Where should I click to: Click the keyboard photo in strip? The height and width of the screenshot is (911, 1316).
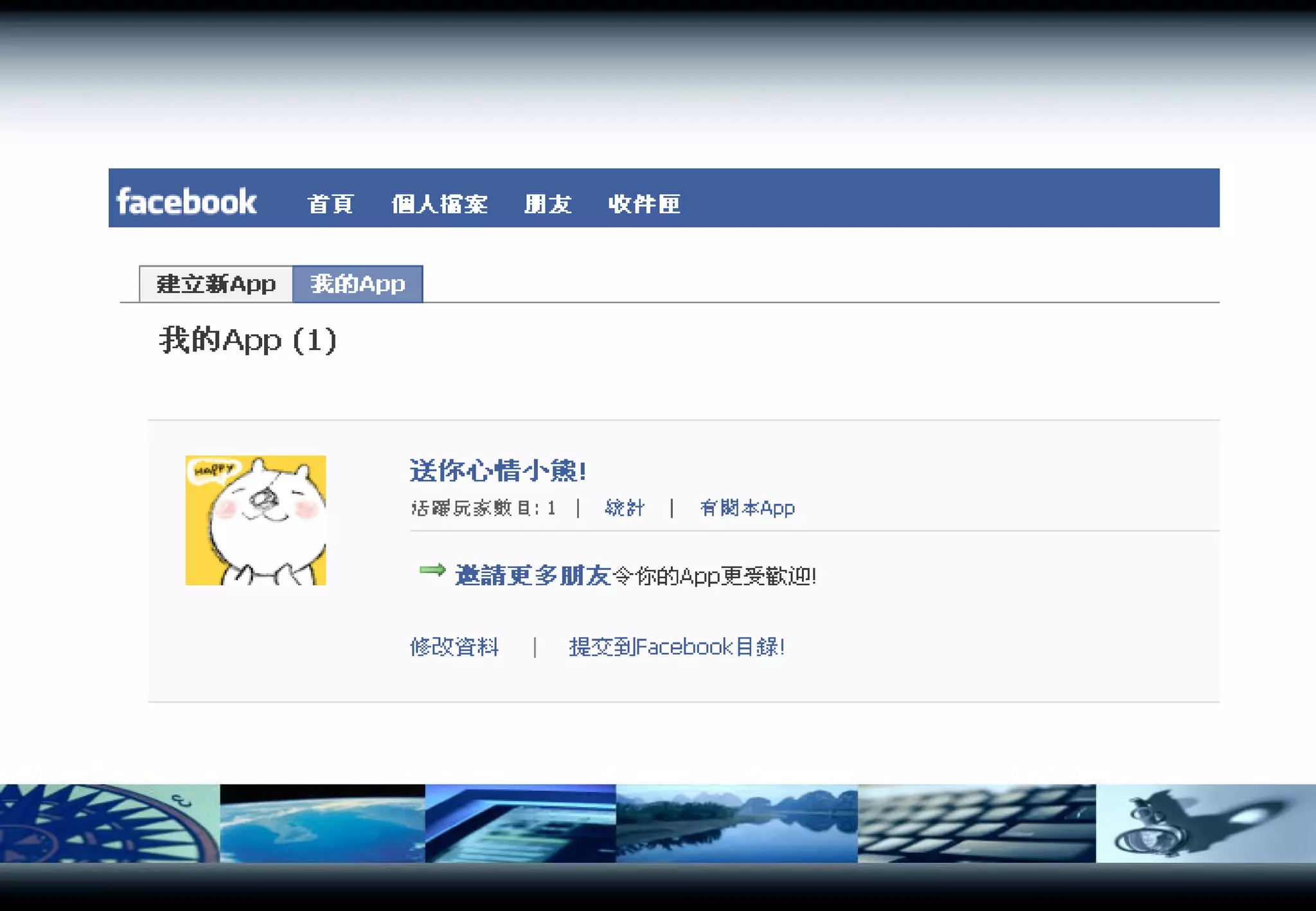click(976, 823)
